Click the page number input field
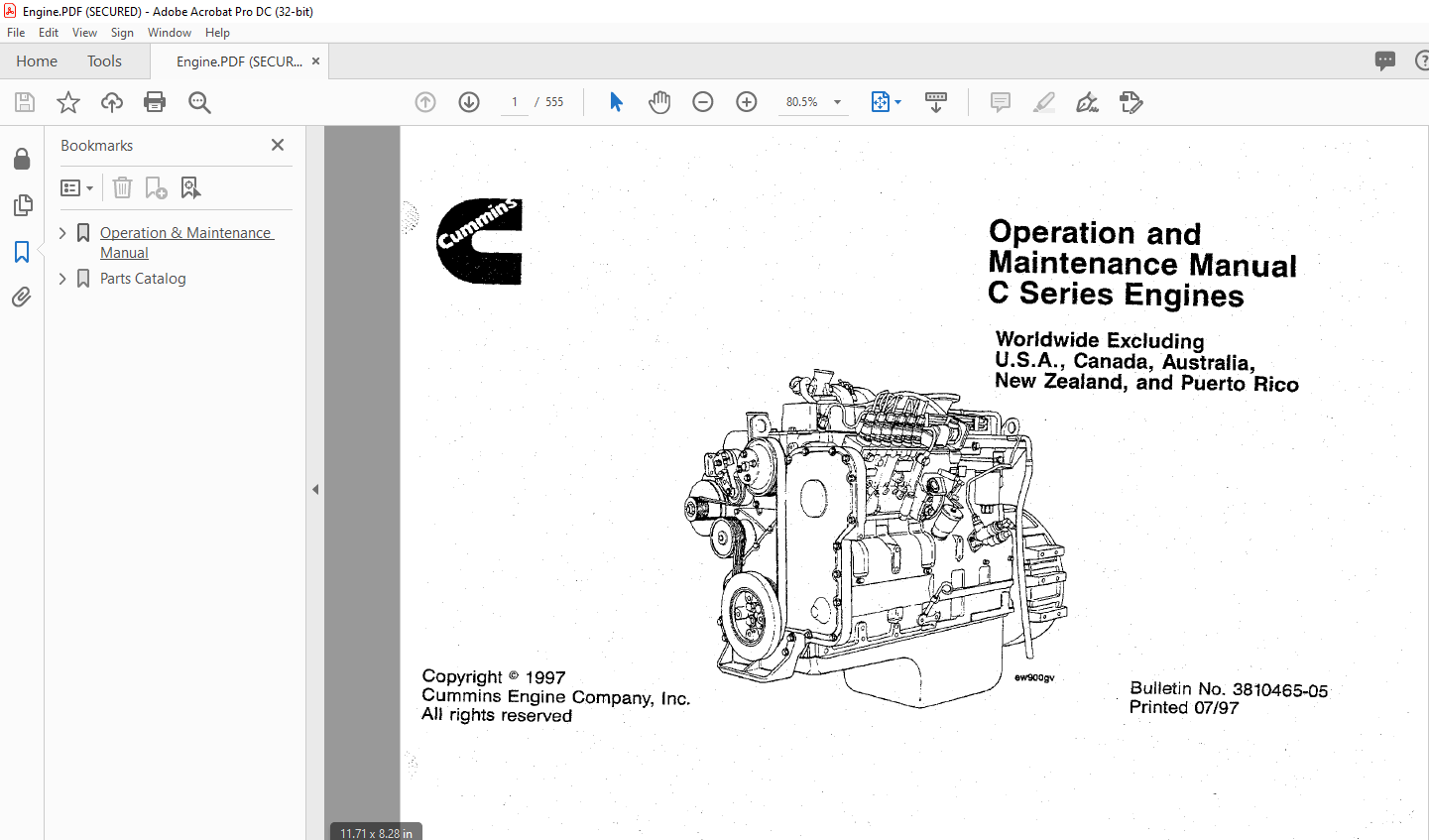 [515, 102]
